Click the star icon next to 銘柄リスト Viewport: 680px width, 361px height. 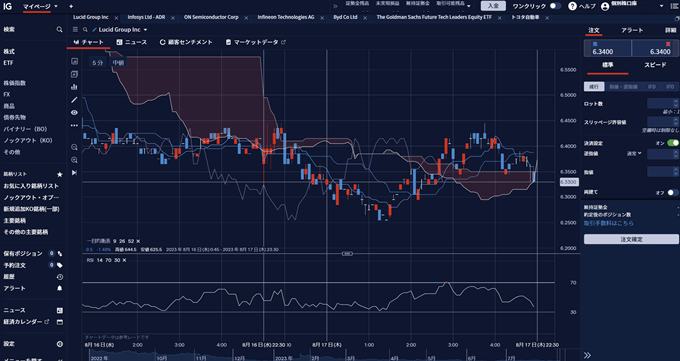coord(60,174)
